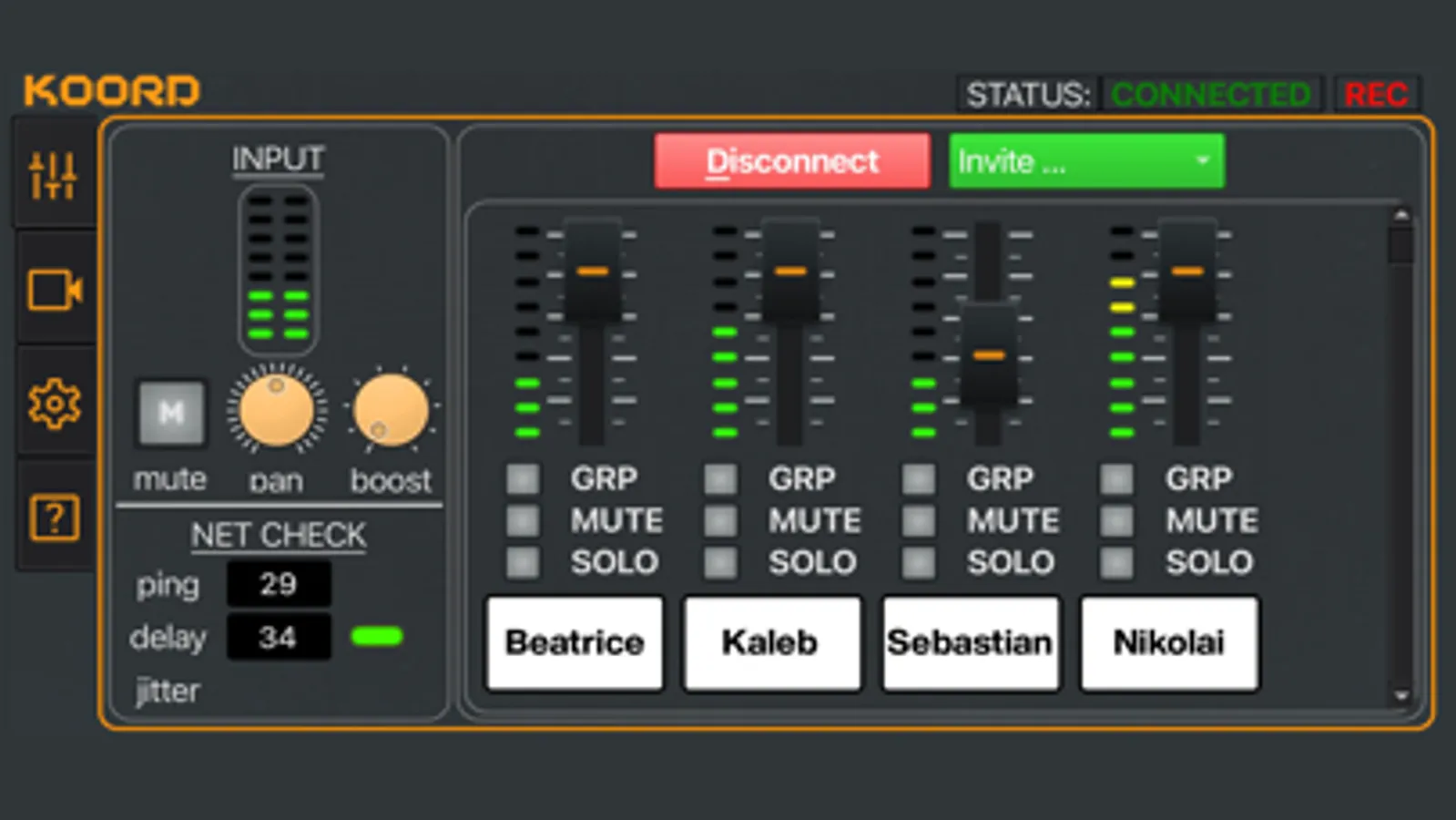
Task: Solo Nikolai's channel
Action: pos(1117,562)
